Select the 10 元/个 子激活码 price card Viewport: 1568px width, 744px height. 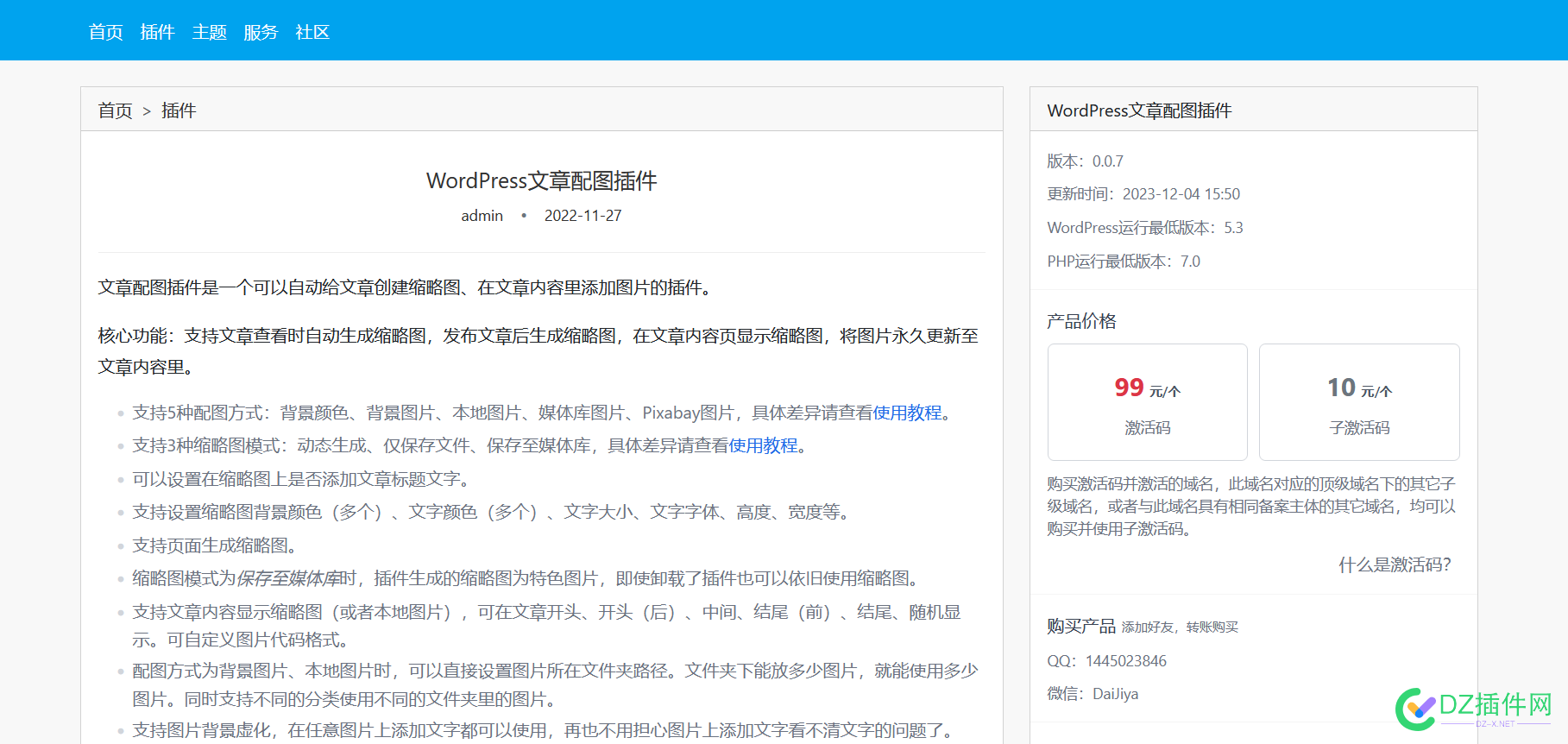point(1359,402)
